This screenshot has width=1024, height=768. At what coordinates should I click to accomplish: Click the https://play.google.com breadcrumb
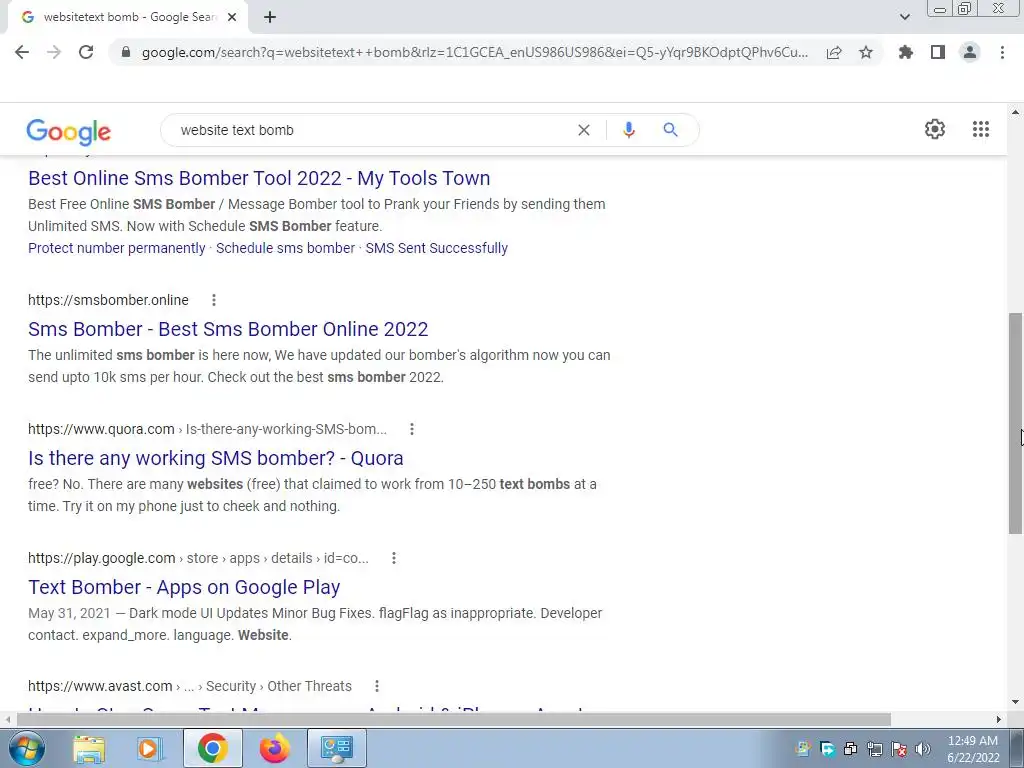click(x=198, y=558)
